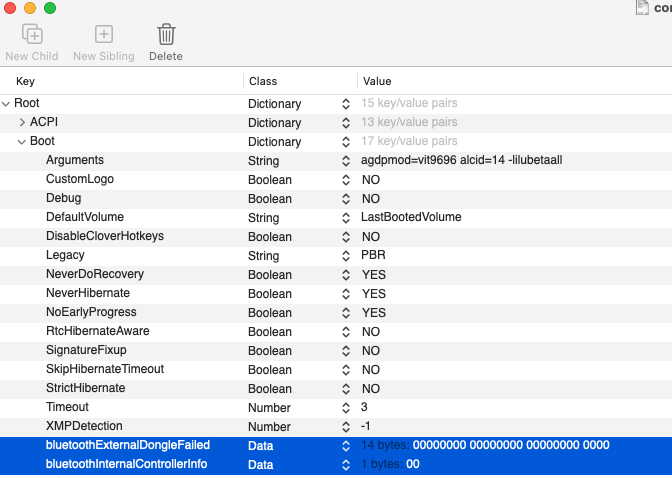Select the Legacy key
Image resolution: width=672 pixels, height=478 pixels.
[65, 256]
